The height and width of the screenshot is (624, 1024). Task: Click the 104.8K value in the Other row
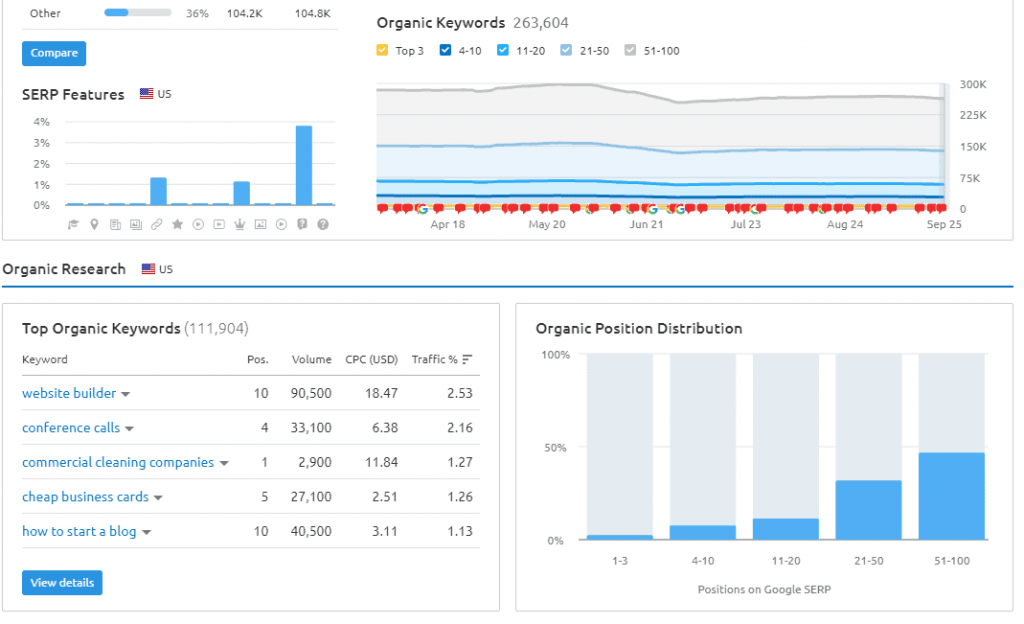312,13
